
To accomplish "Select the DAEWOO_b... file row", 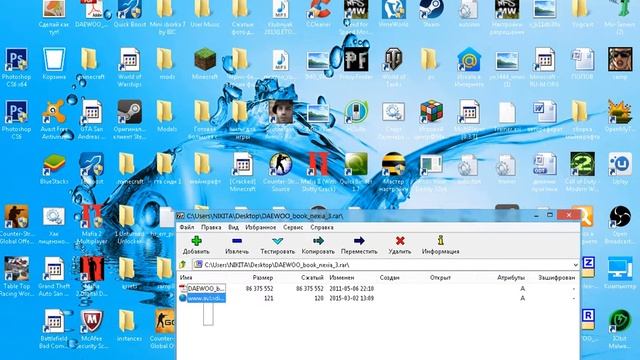I will click(x=378, y=288).
